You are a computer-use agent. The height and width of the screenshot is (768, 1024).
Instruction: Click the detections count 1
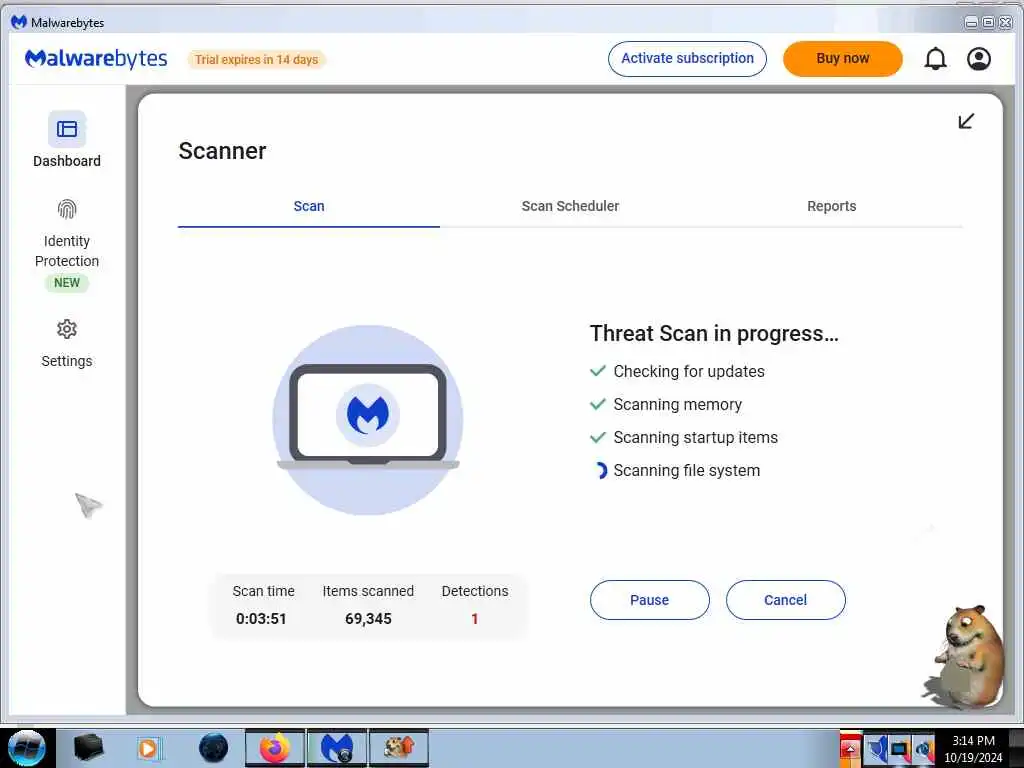click(475, 618)
